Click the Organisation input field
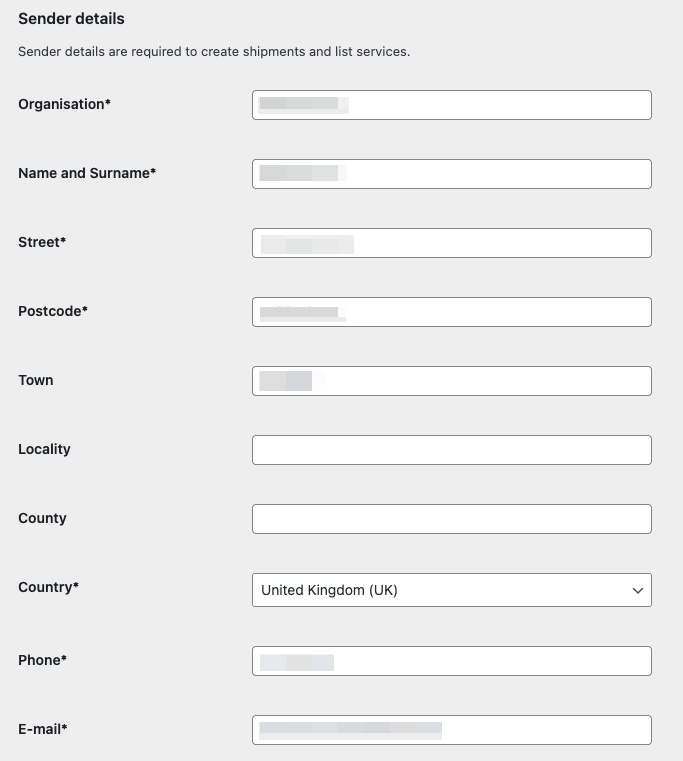683x761 pixels. (451, 105)
